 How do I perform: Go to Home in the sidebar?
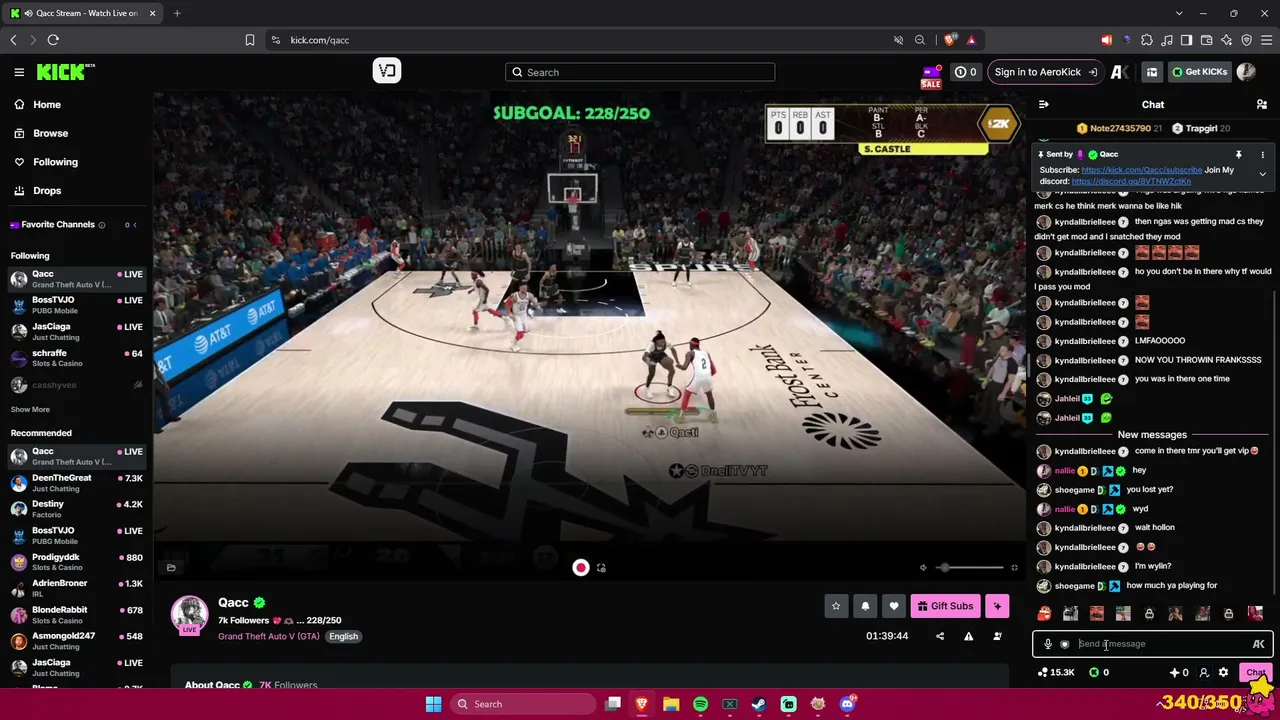click(47, 105)
